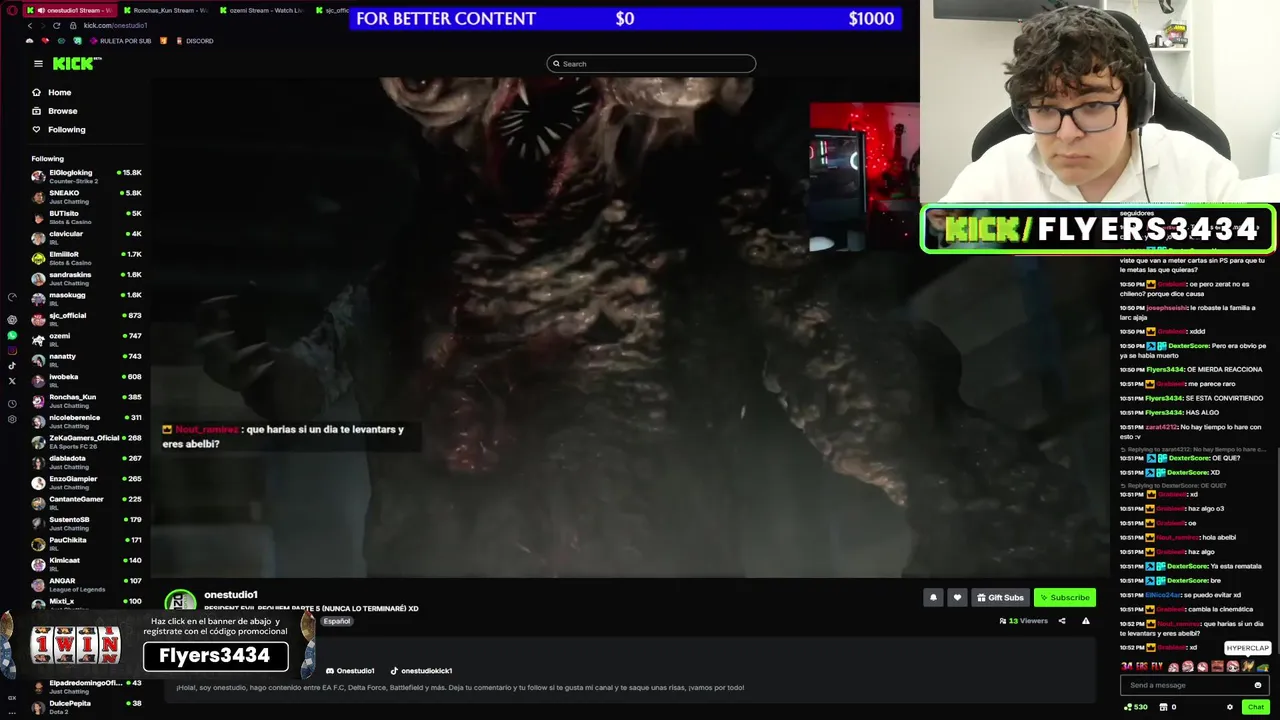Open clavicular followed channel
The height and width of the screenshot is (720, 1280).
pyautogui.click(x=86, y=237)
